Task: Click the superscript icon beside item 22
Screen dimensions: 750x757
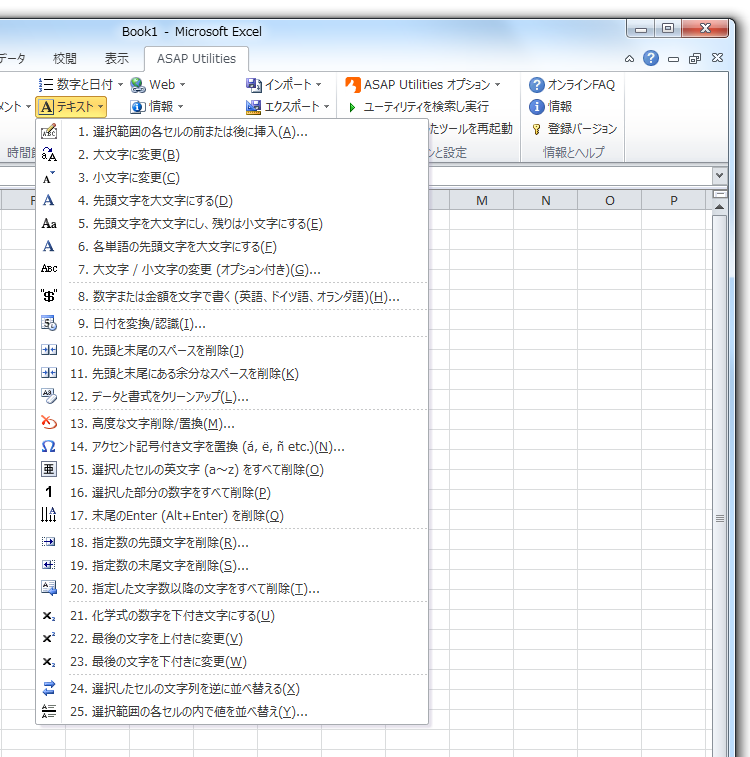Action: tap(49, 638)
